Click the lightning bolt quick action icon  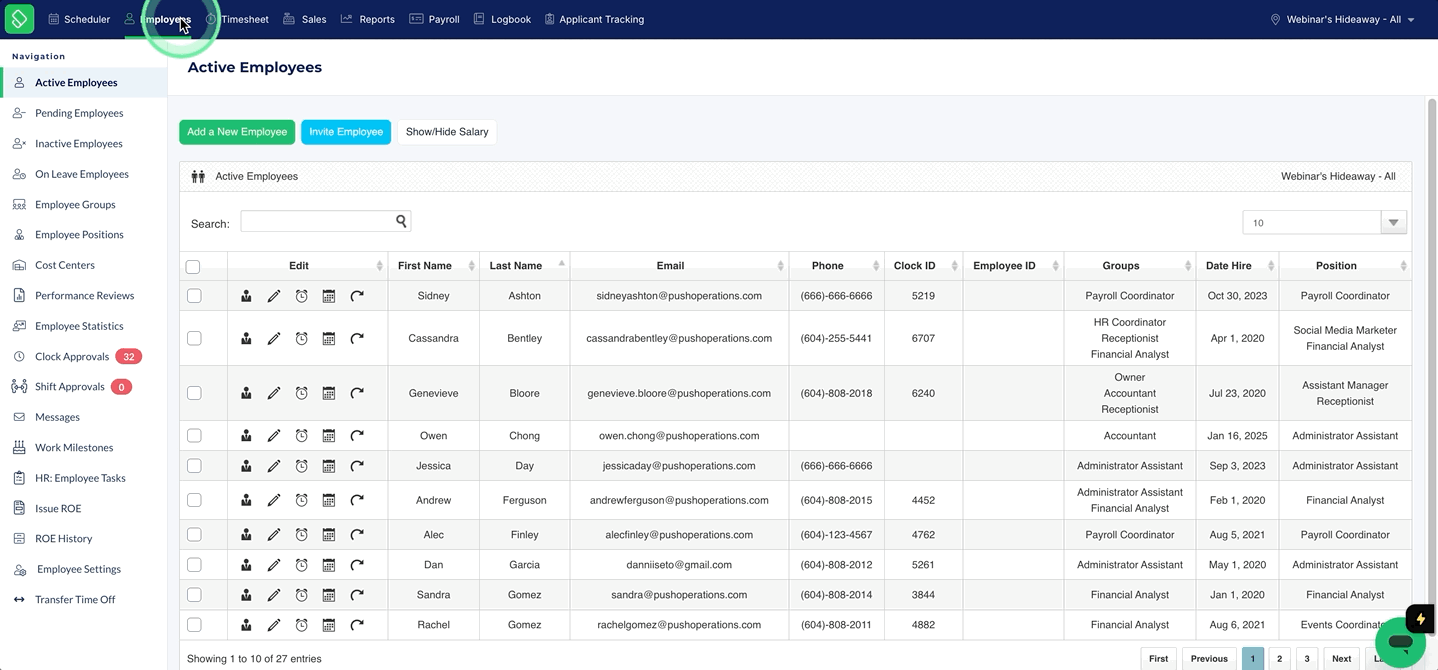coord(1420,619)
